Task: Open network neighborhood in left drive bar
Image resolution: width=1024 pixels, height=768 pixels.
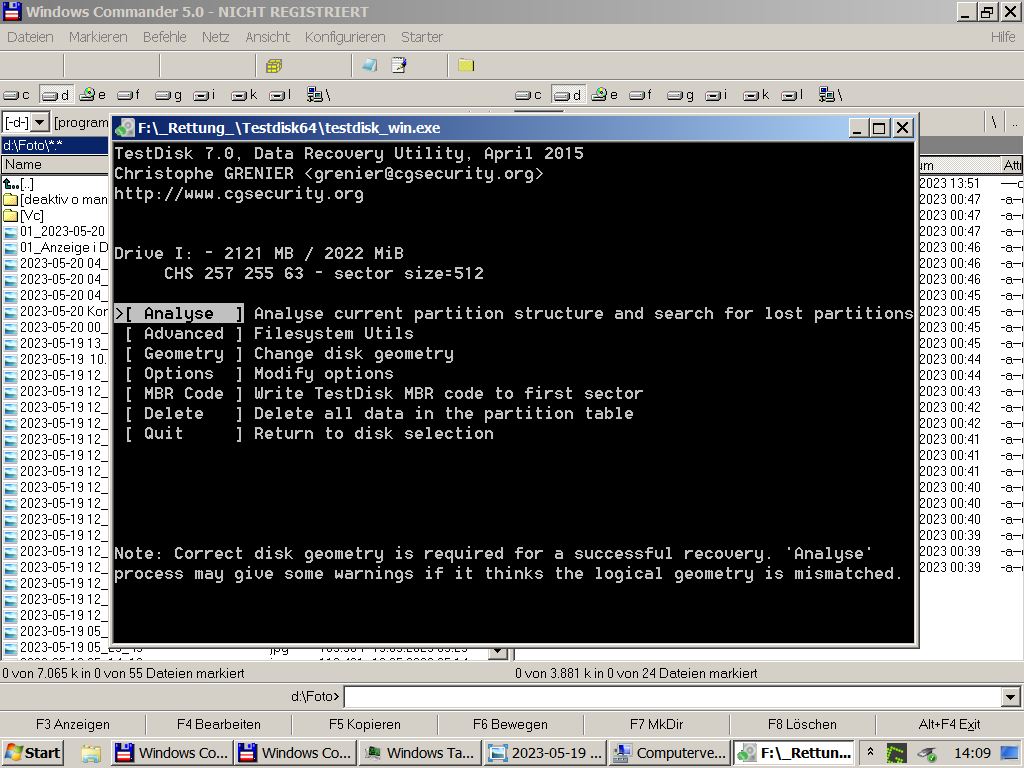Action: [319, 95]
